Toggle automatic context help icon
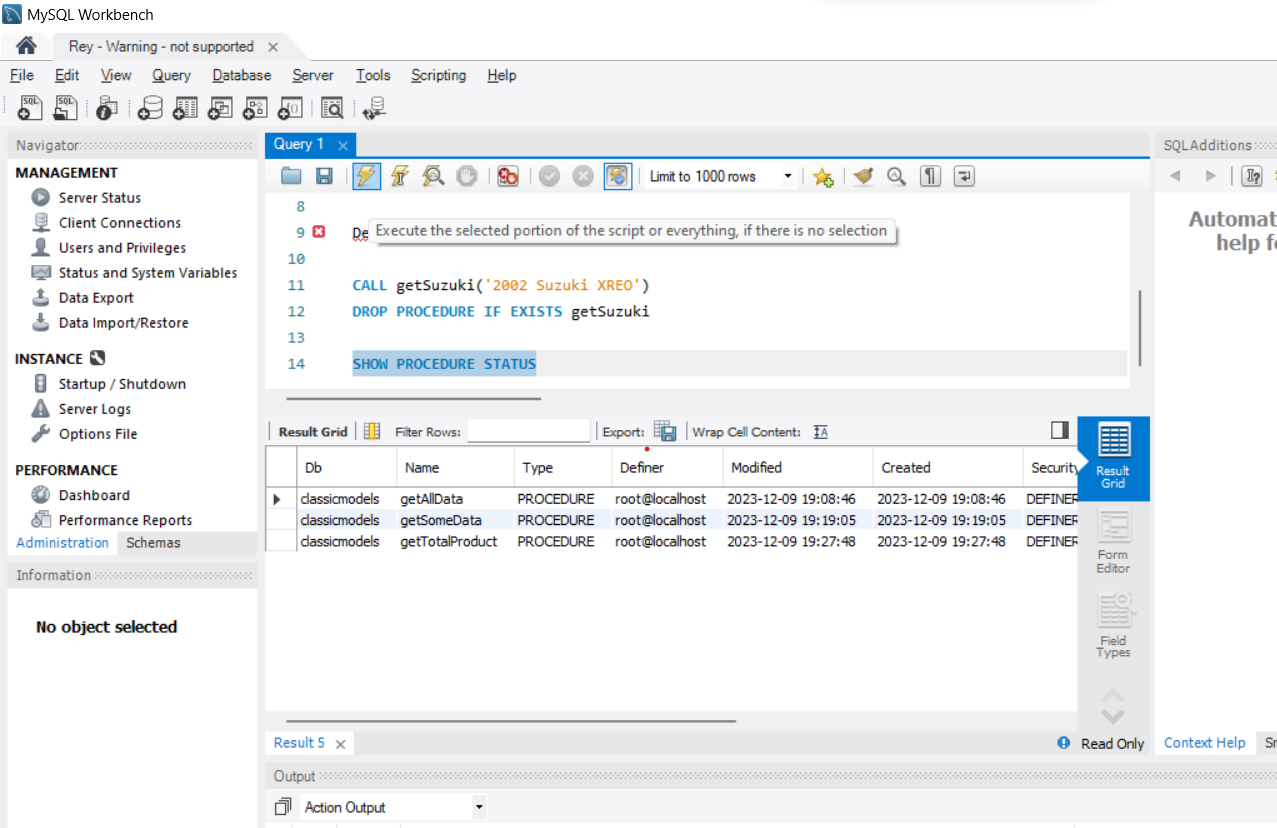1277x828 pixels. tap(1252, 176)
